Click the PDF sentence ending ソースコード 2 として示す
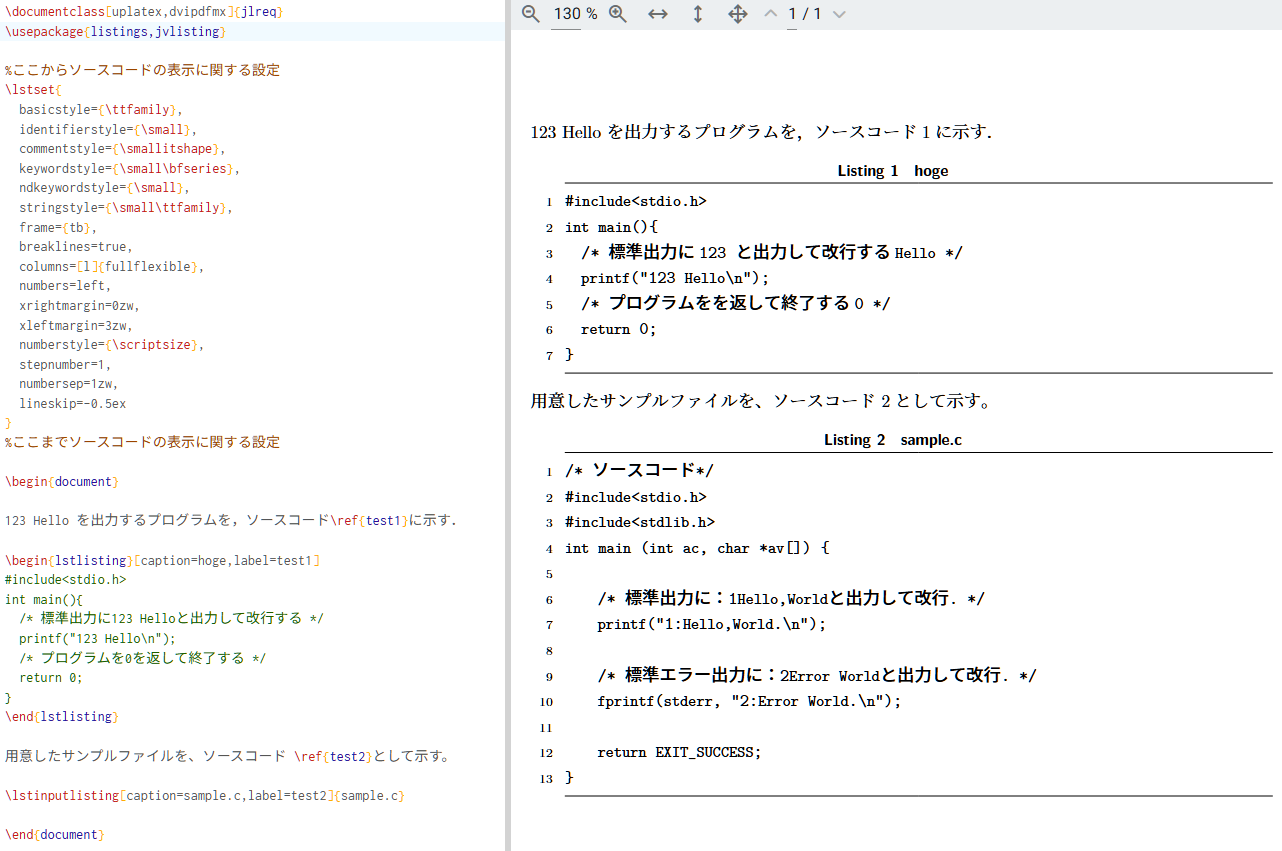1282x851 pixels. (761, 401)
